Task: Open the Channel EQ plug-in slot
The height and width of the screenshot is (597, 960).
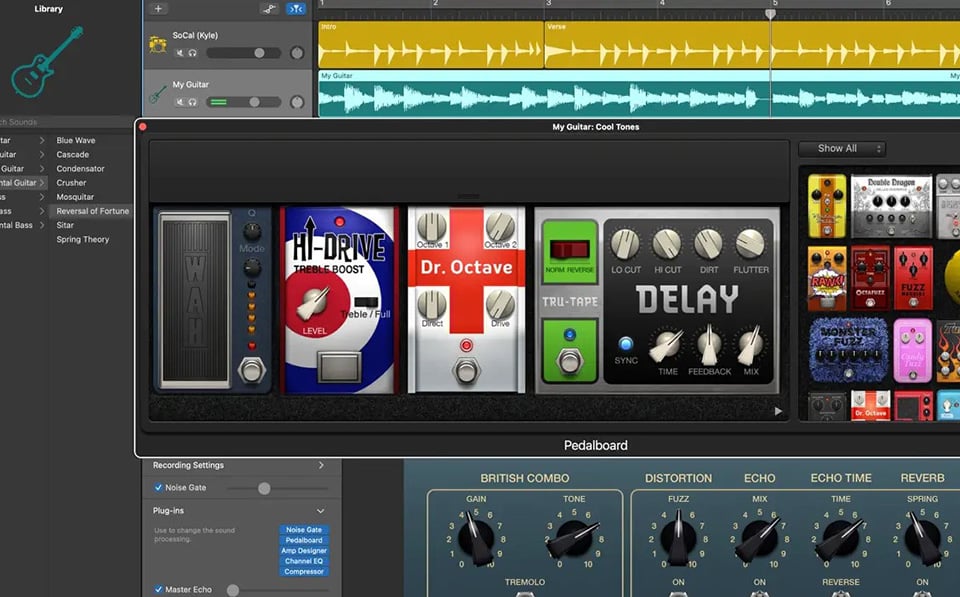Action: click(304, 561)
